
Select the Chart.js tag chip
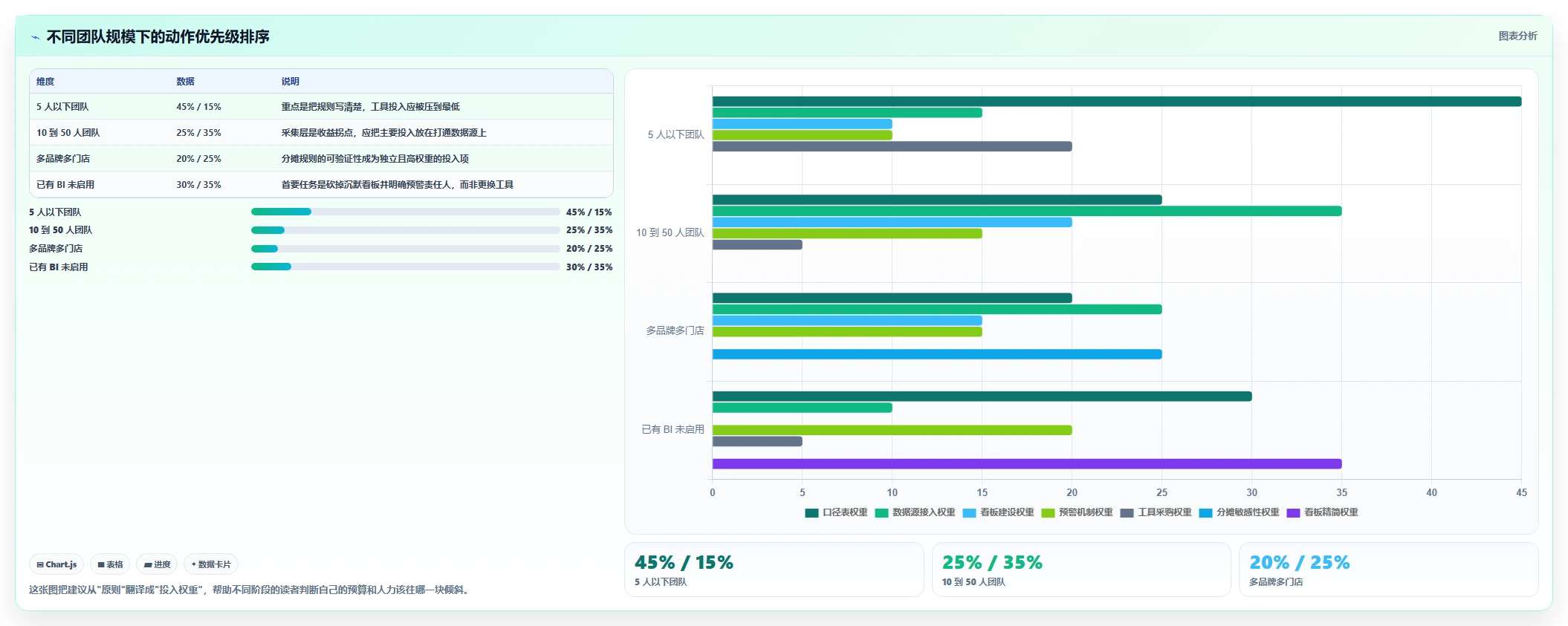pos(56,564)
